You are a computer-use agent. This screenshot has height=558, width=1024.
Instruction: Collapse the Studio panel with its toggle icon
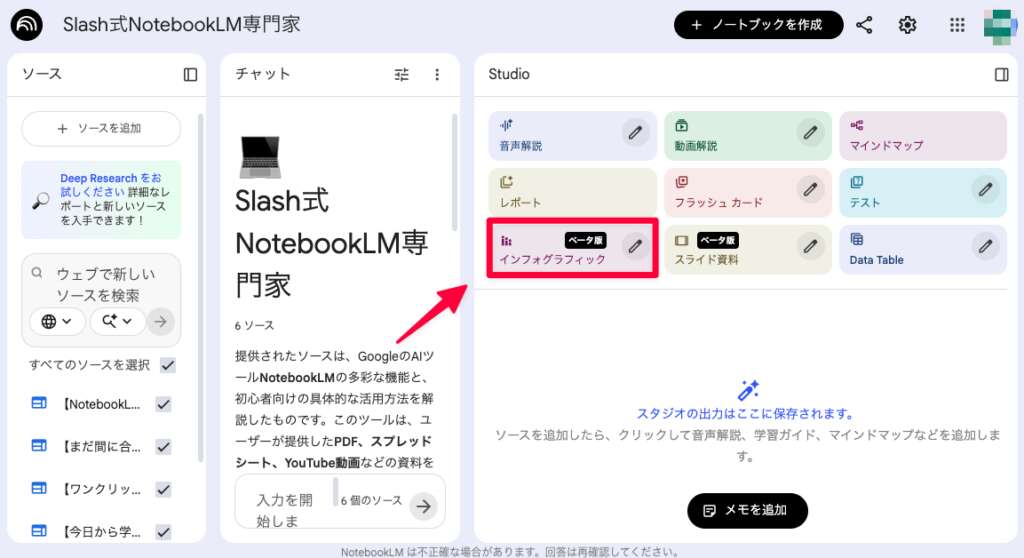point(1001,74)
